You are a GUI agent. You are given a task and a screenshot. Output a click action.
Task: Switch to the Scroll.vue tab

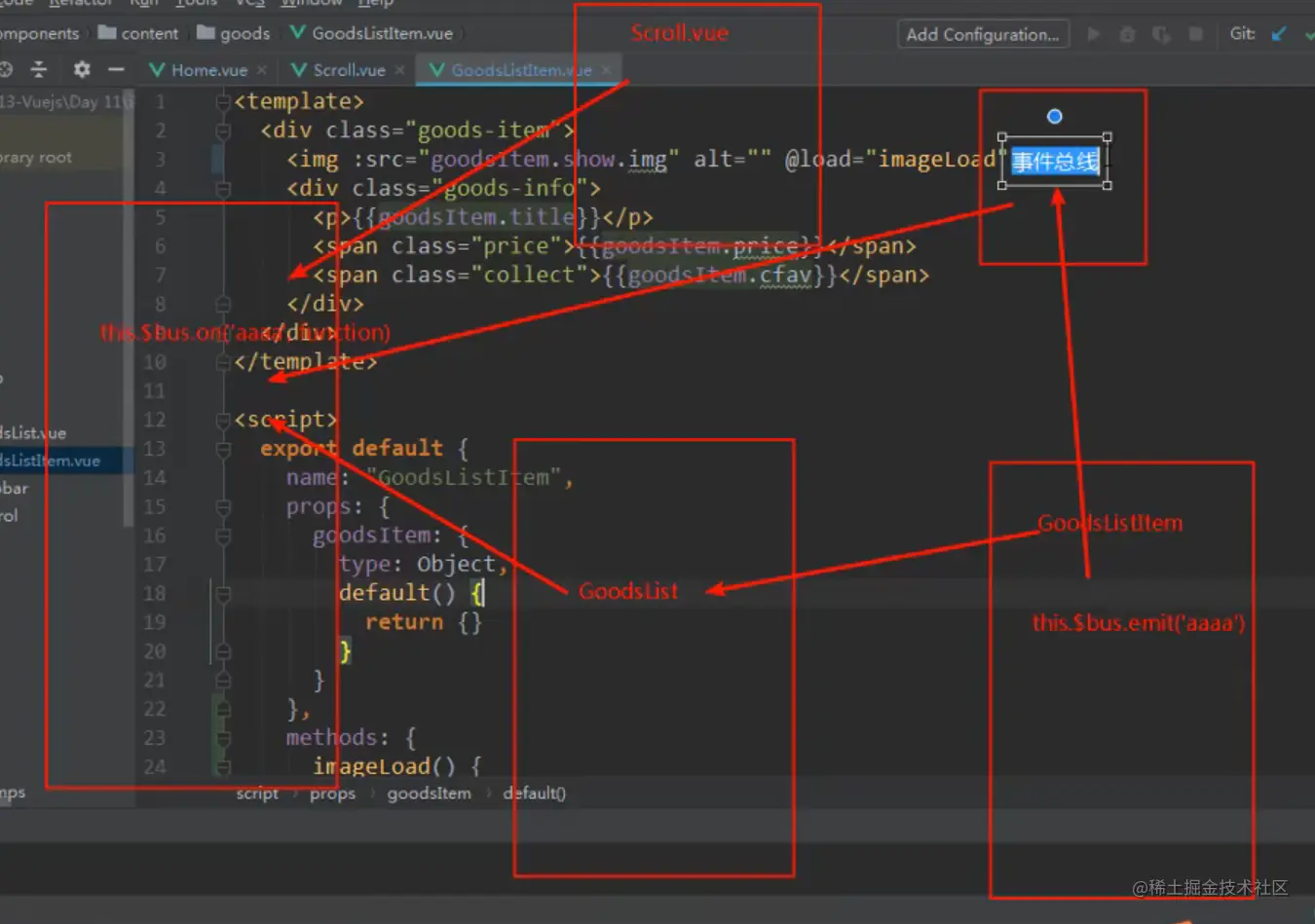pyautogui.click(x=349, y=70)
